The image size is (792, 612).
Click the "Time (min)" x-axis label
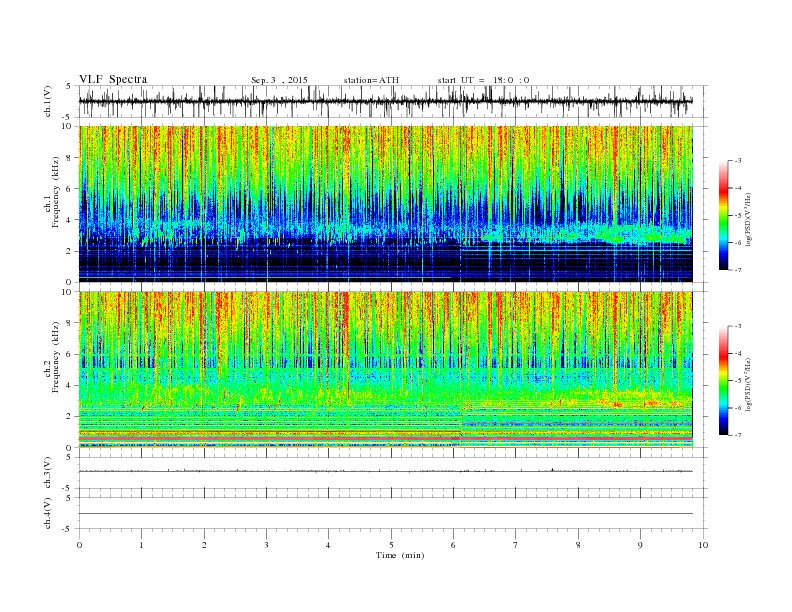point(400,555)
